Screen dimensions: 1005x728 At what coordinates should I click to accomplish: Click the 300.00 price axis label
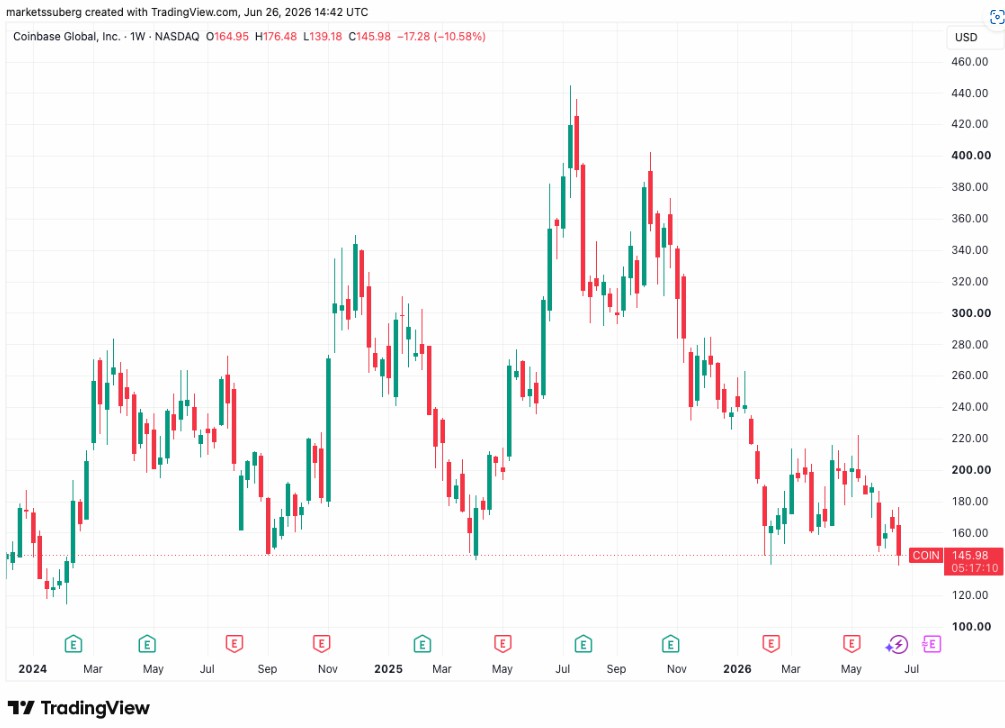971,313
